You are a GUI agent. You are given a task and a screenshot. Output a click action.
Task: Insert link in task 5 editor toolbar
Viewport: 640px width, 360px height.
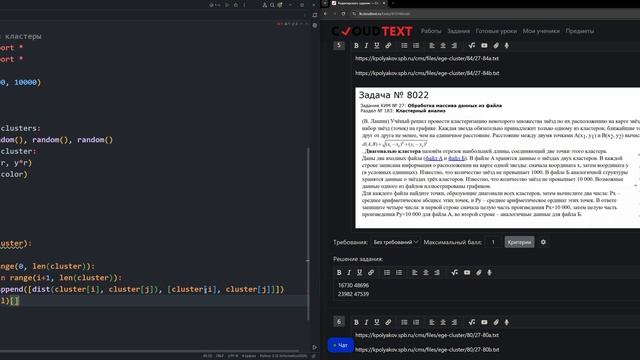click(388, 46)
